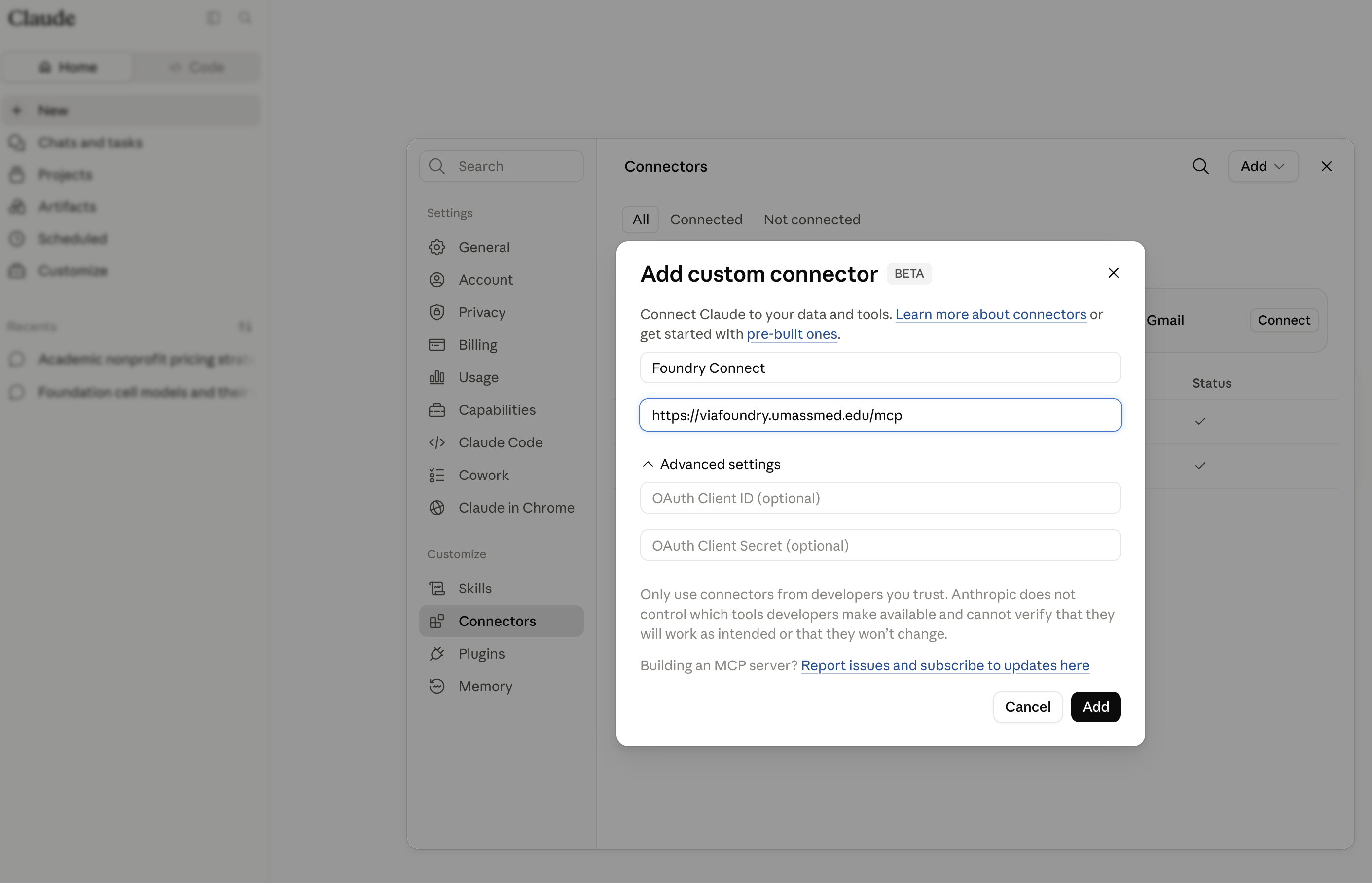Open Cowork settings

(501, 475)
